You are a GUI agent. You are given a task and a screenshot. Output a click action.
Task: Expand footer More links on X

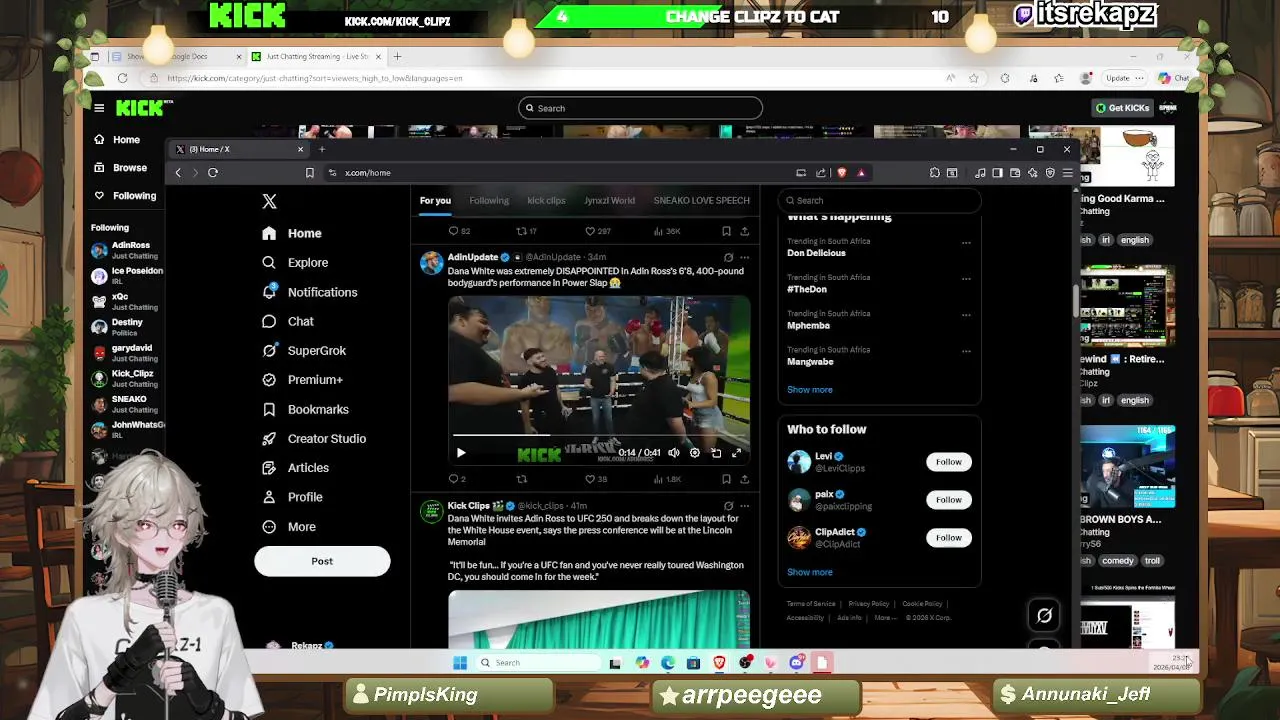pos(885,618)
